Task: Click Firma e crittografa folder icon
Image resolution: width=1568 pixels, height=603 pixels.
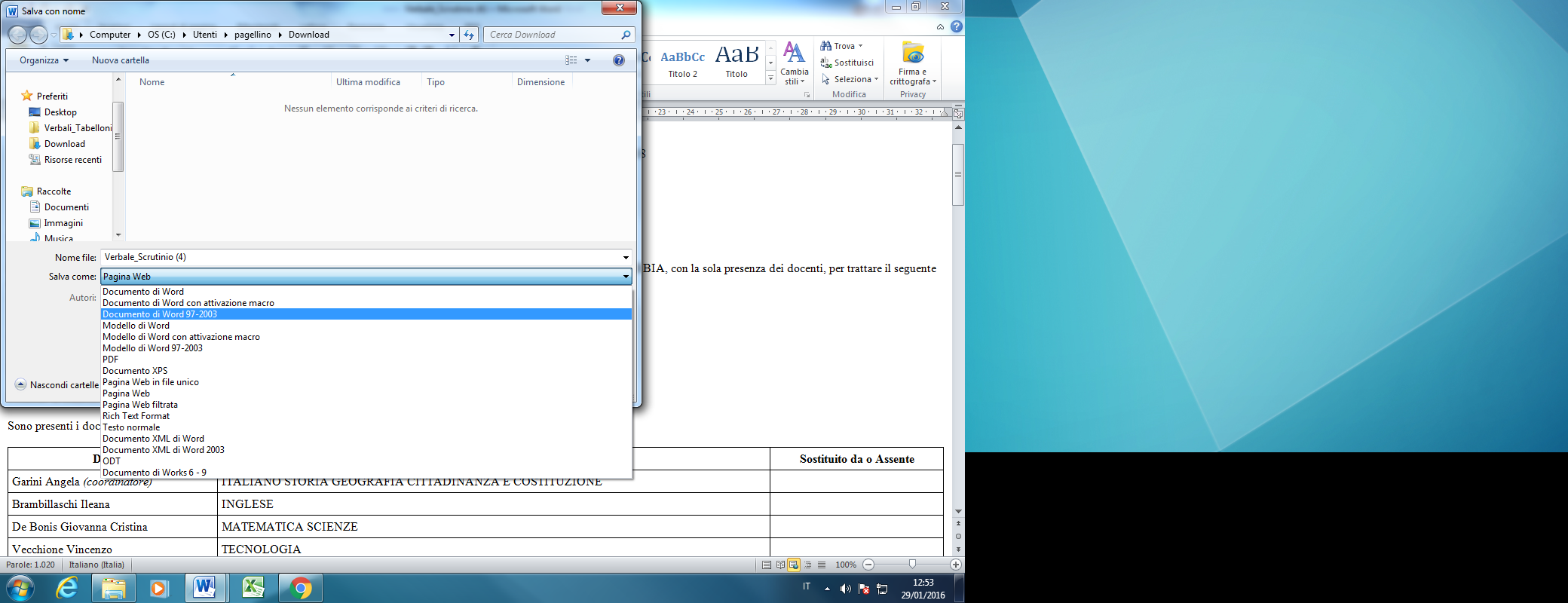Action: coord(913,54)
